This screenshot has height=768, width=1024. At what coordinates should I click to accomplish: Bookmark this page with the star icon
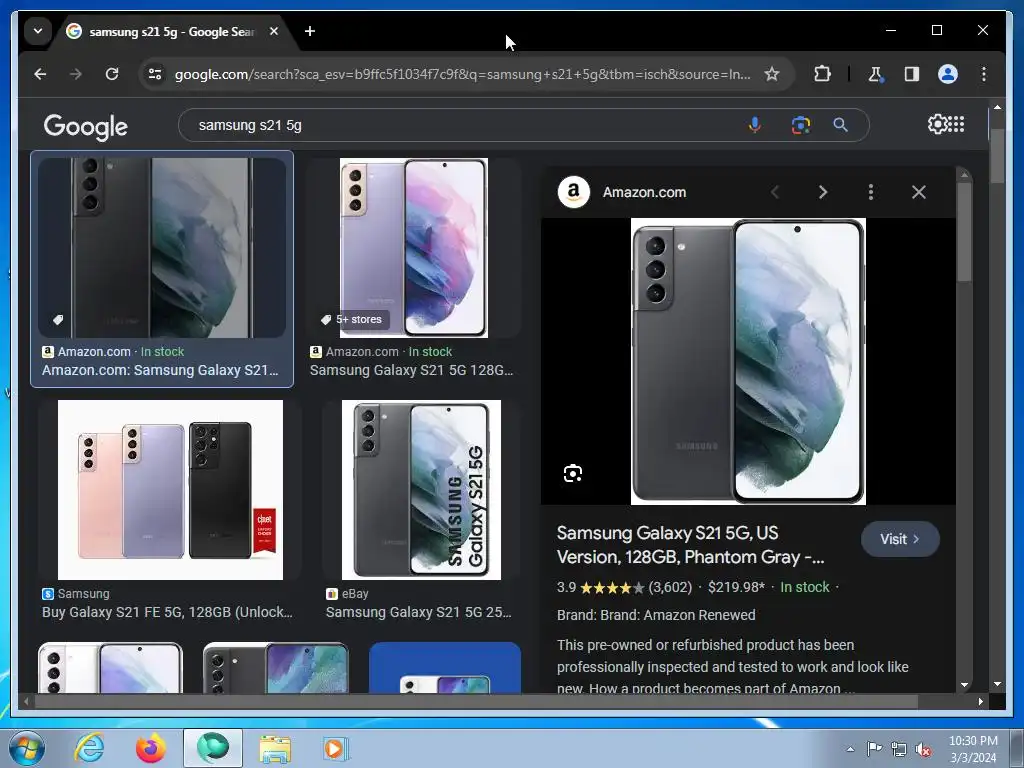pyautogui.click(x=772, y=74)
